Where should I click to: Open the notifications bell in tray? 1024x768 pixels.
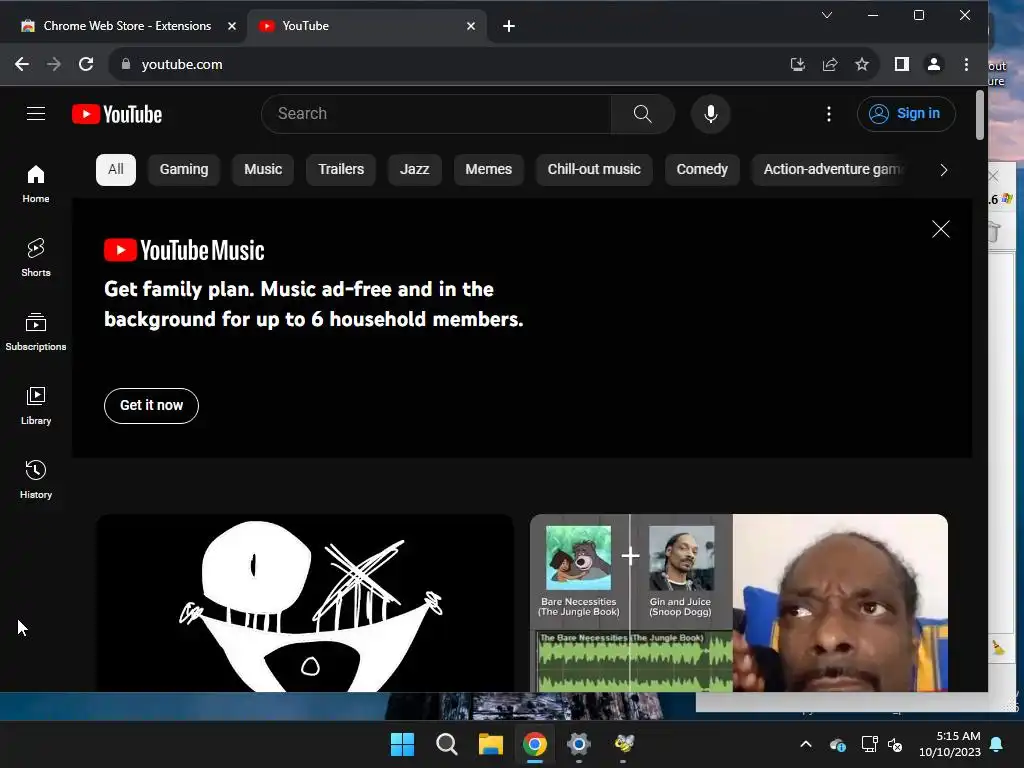pos(997,744)
